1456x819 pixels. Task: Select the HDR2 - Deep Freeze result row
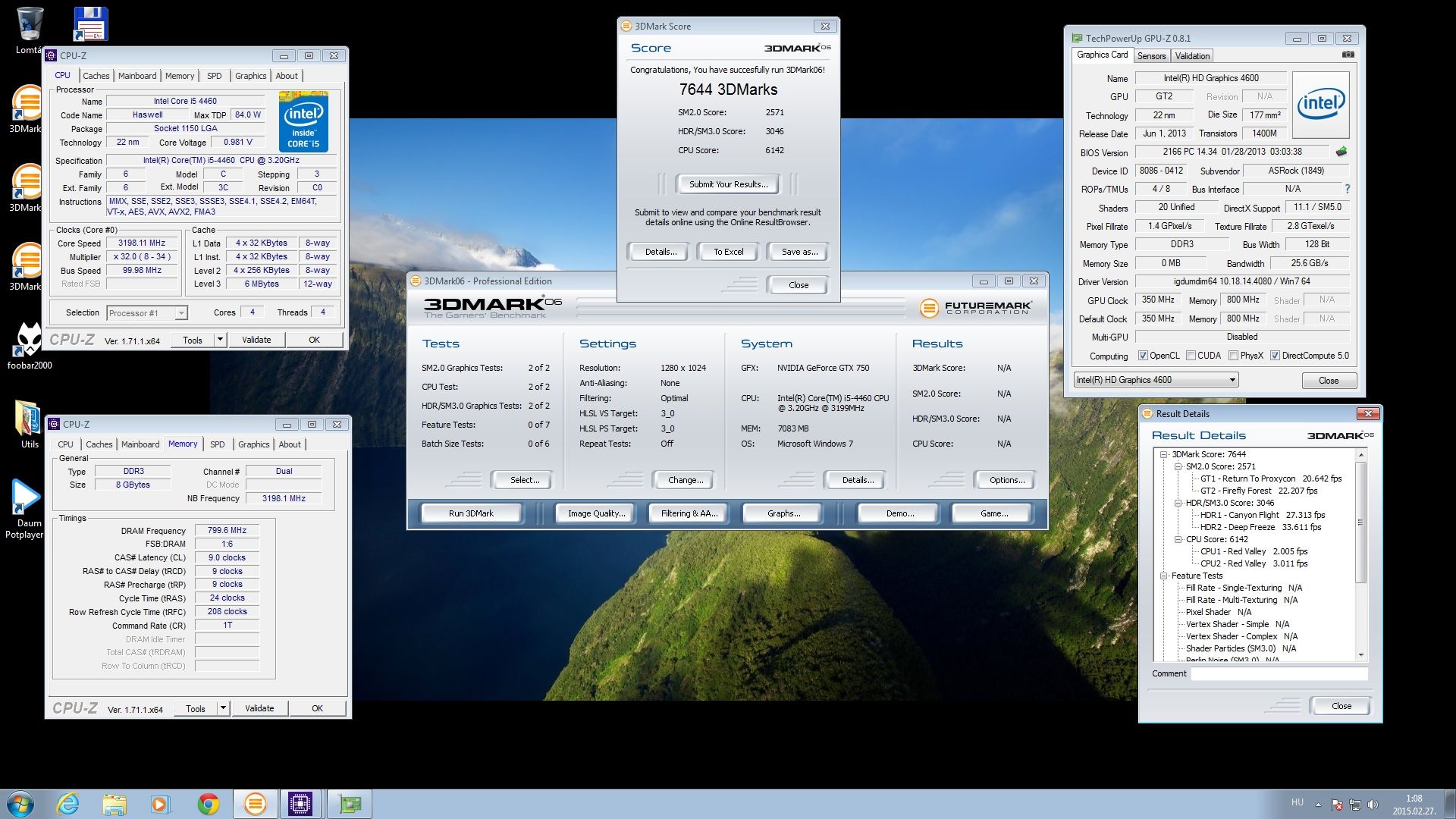1260,527
